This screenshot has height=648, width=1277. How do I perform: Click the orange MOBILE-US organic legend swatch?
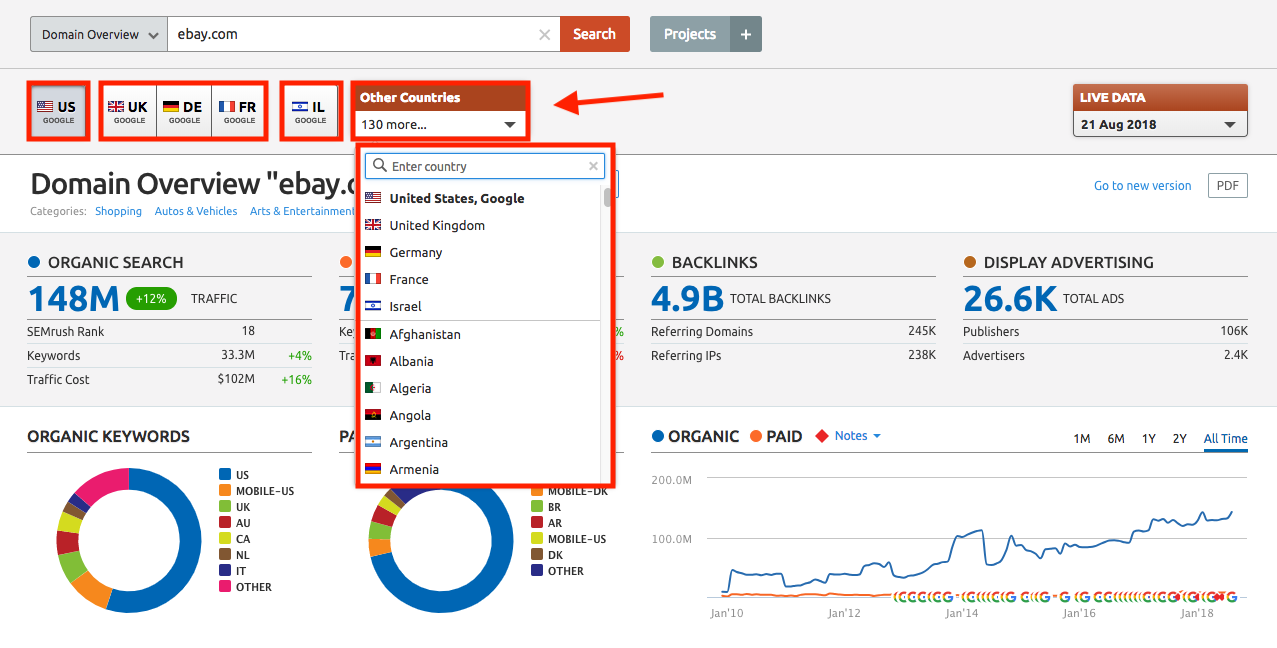(226, 491)
